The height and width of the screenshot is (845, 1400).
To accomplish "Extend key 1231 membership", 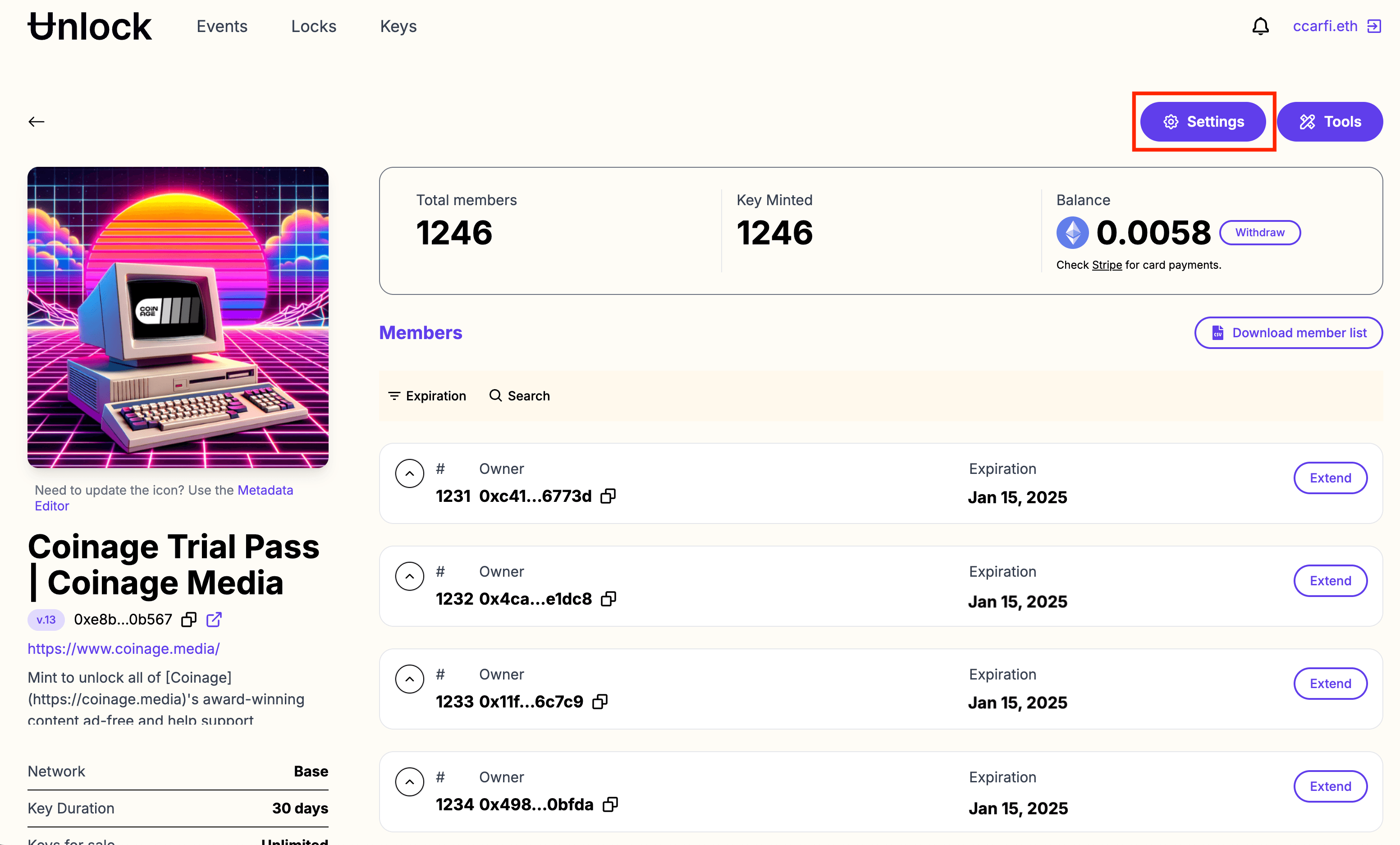I will click(1330, 478).
